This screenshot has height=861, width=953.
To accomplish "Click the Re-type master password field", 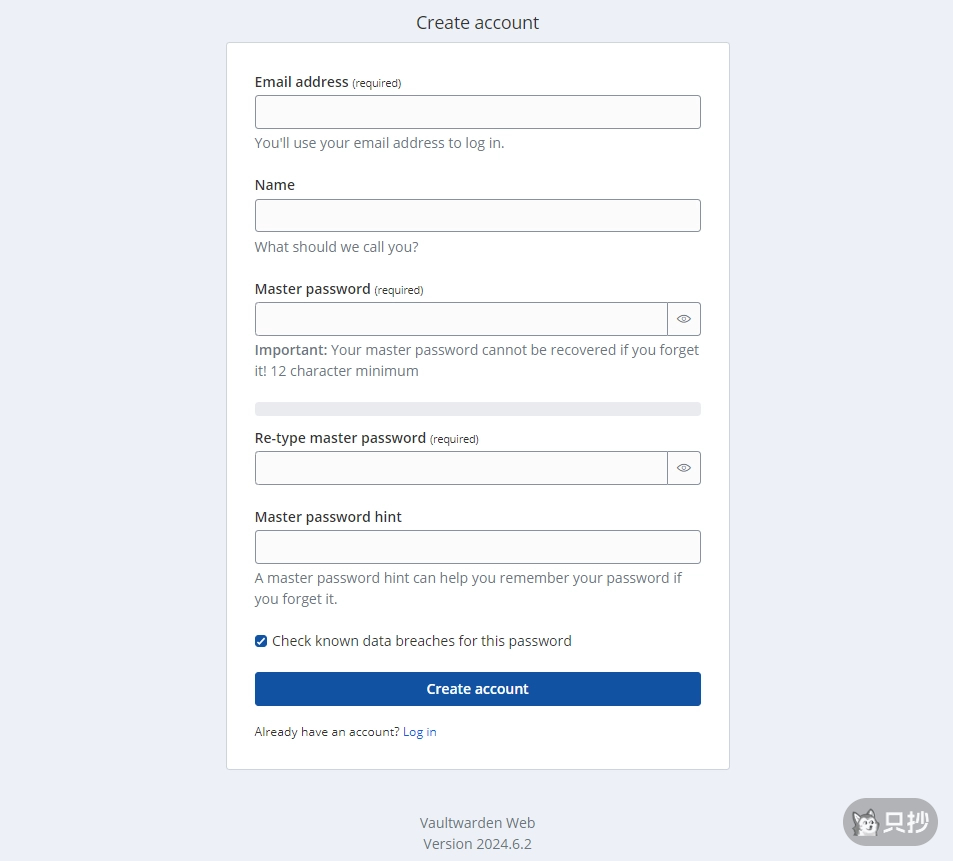I will pos(461,468).
